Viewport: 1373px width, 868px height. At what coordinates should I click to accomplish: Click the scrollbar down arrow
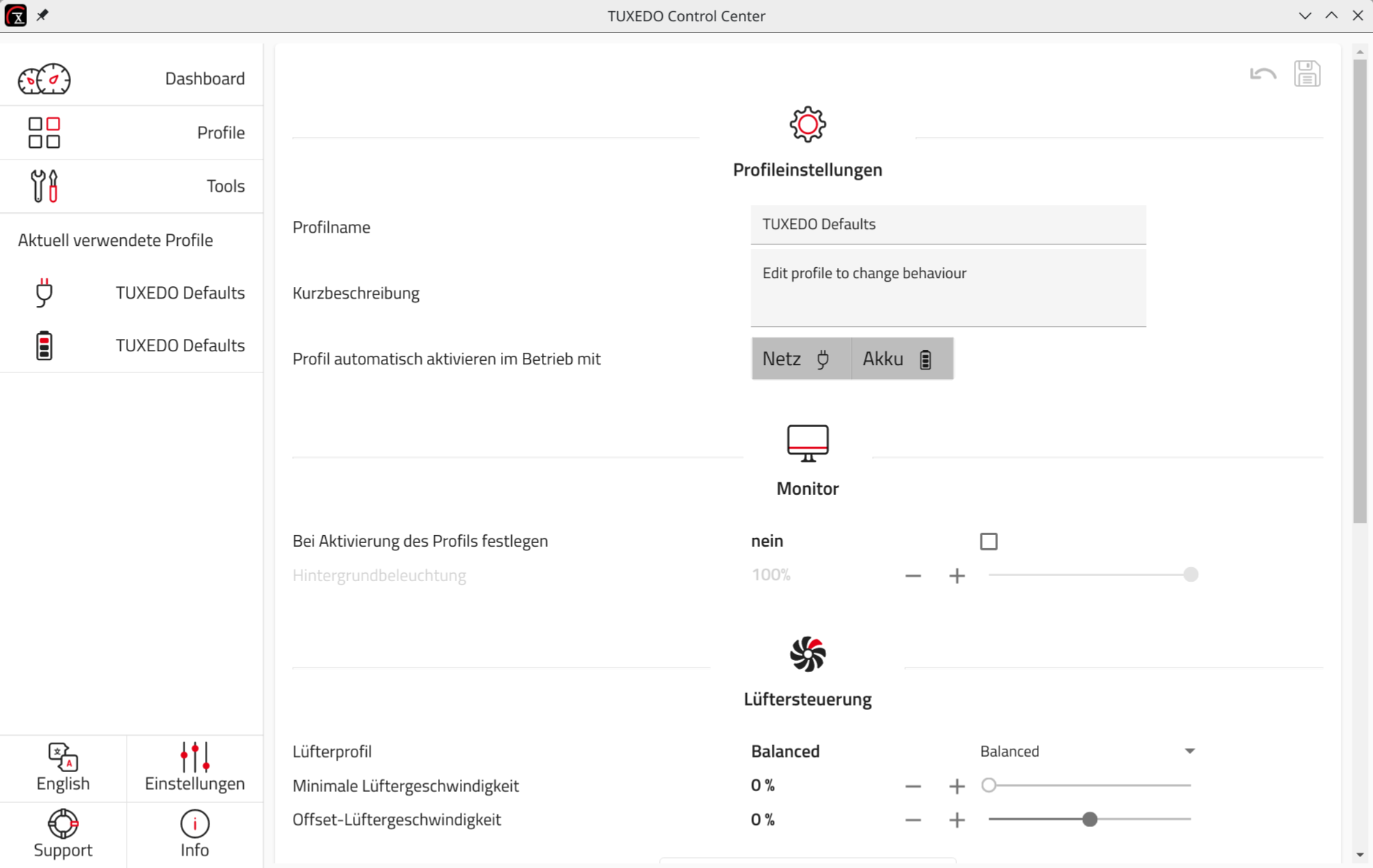click(1360, 854)
